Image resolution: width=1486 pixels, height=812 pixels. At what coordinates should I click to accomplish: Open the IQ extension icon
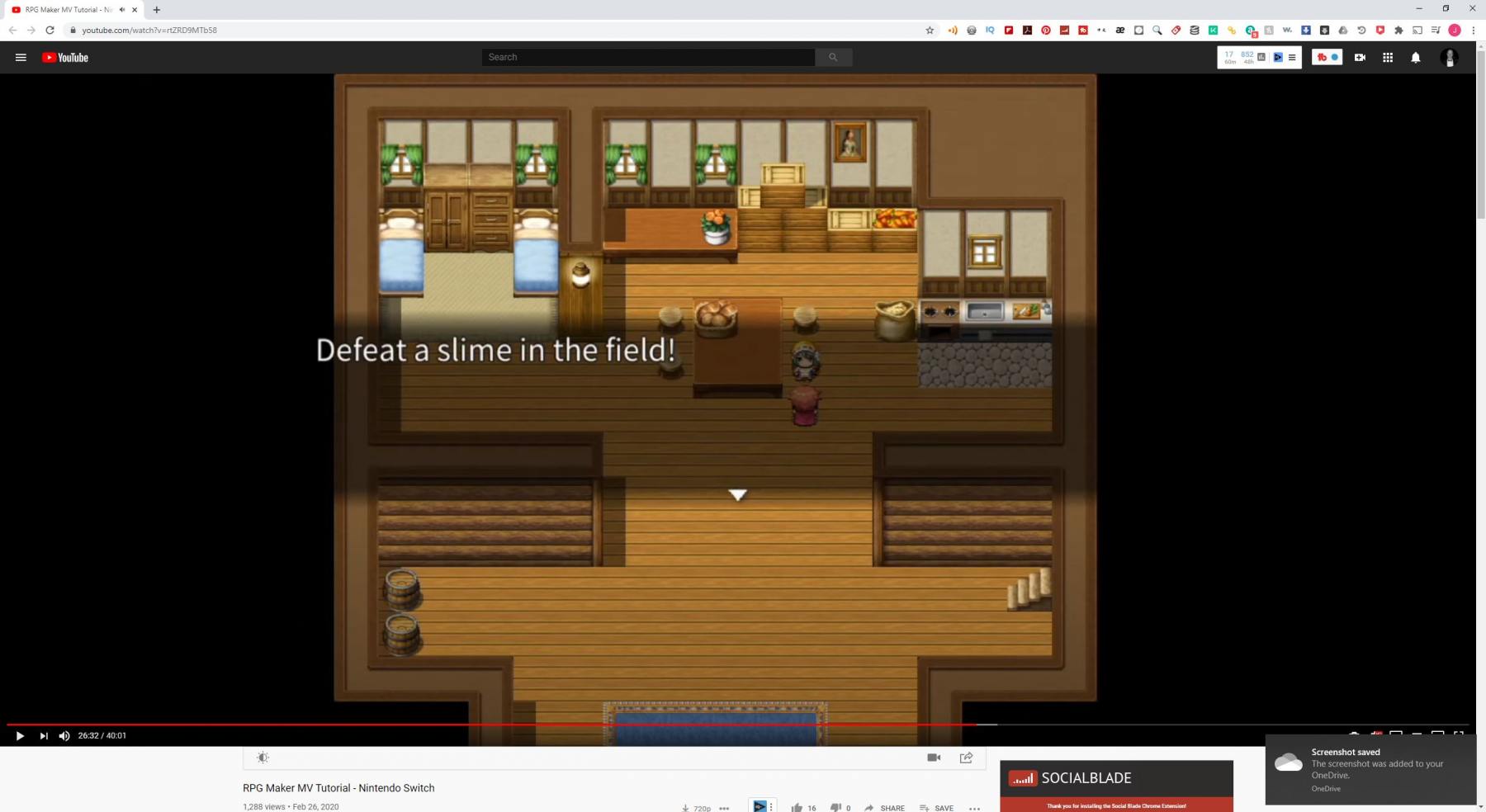(990, 30)
